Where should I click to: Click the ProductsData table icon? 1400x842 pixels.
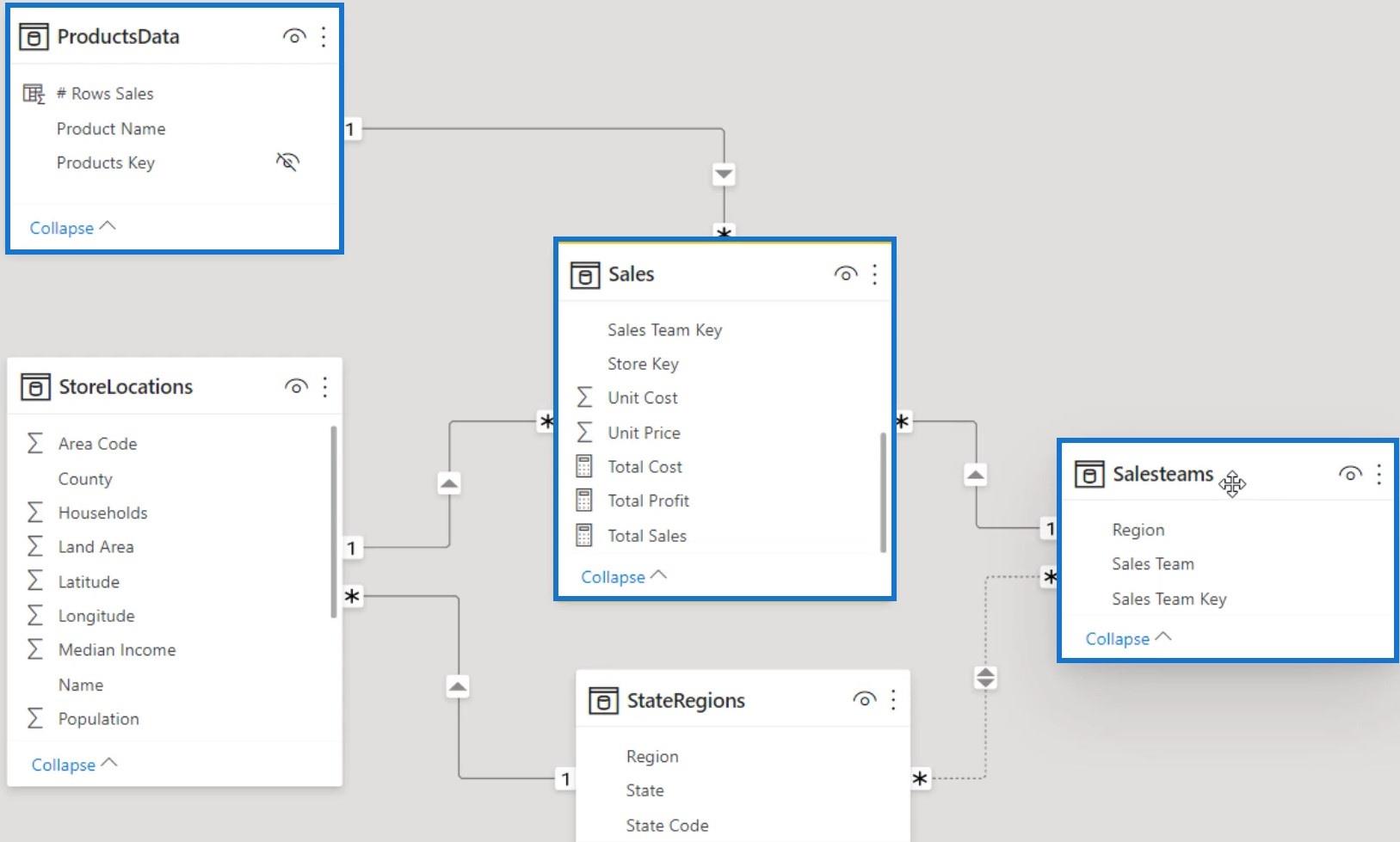coord(34,37)
